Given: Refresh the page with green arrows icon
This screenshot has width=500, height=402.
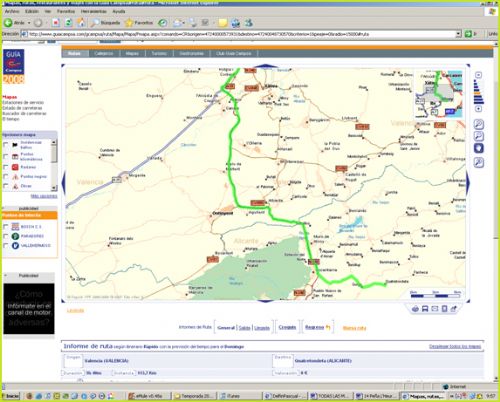Looking at the screenshot, I should [x=68, y=23].
